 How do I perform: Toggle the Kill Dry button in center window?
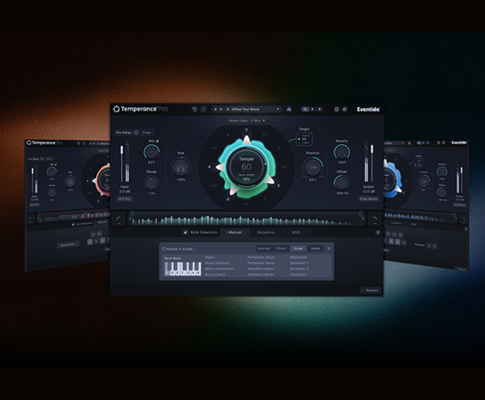(x=125, y=199)
